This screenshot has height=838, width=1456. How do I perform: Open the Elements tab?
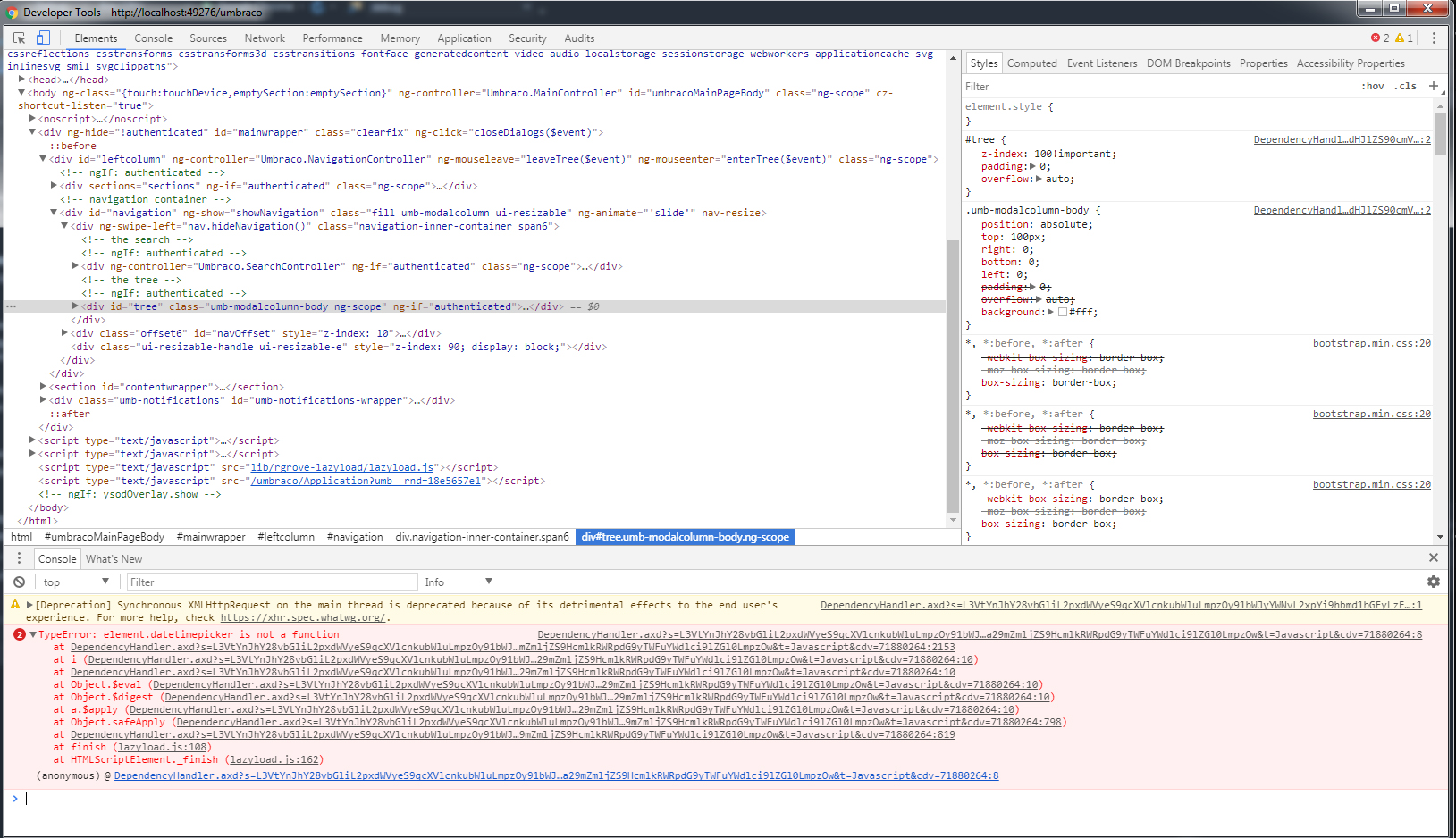coord(96,38)
